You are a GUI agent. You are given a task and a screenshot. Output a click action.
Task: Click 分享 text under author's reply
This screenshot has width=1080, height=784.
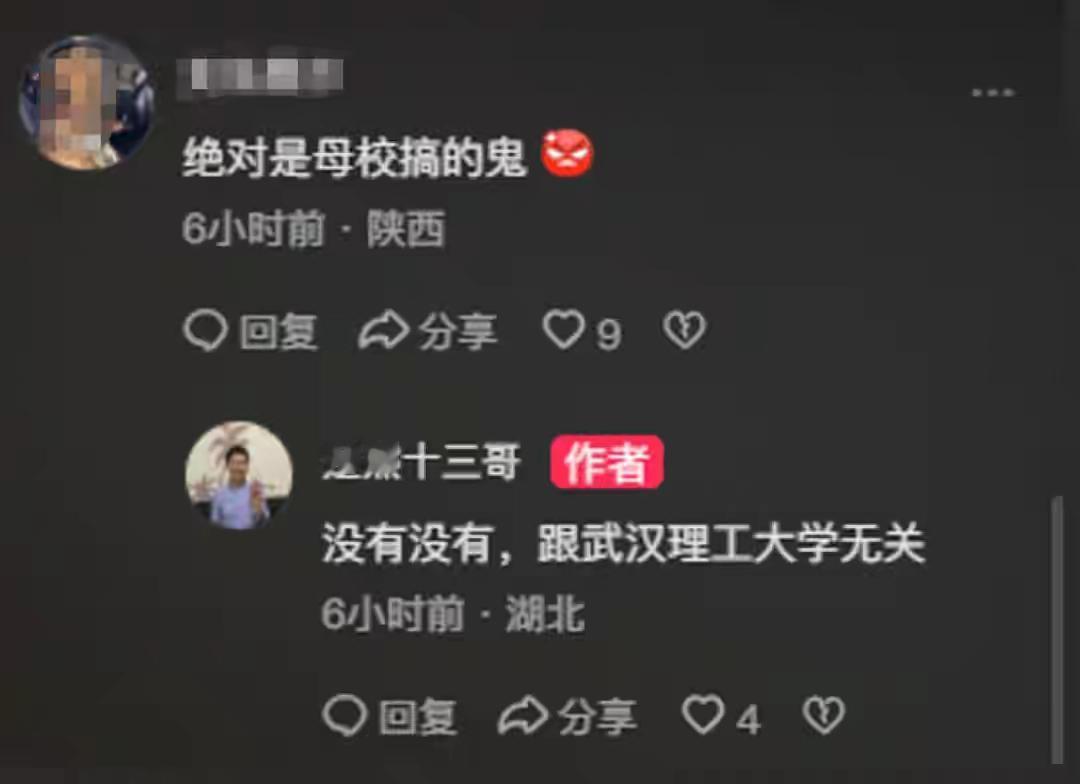pyautogui.click(x=596, y=716)
